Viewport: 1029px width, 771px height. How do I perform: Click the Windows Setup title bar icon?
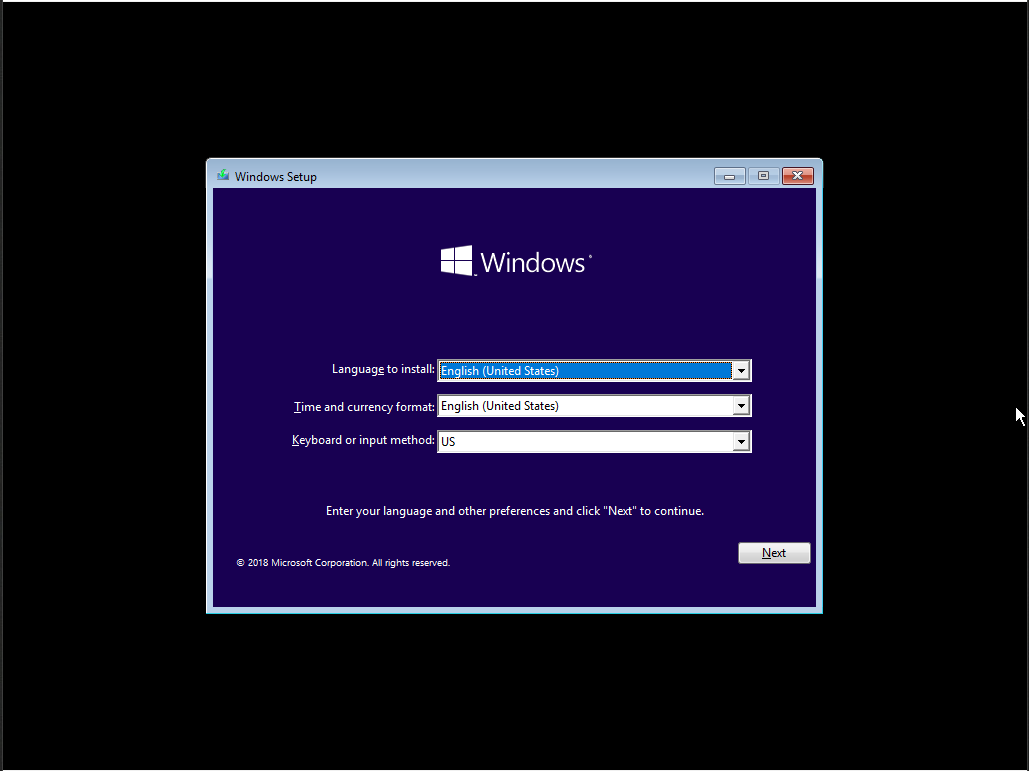pyautogui.click(x=223, y=176)
